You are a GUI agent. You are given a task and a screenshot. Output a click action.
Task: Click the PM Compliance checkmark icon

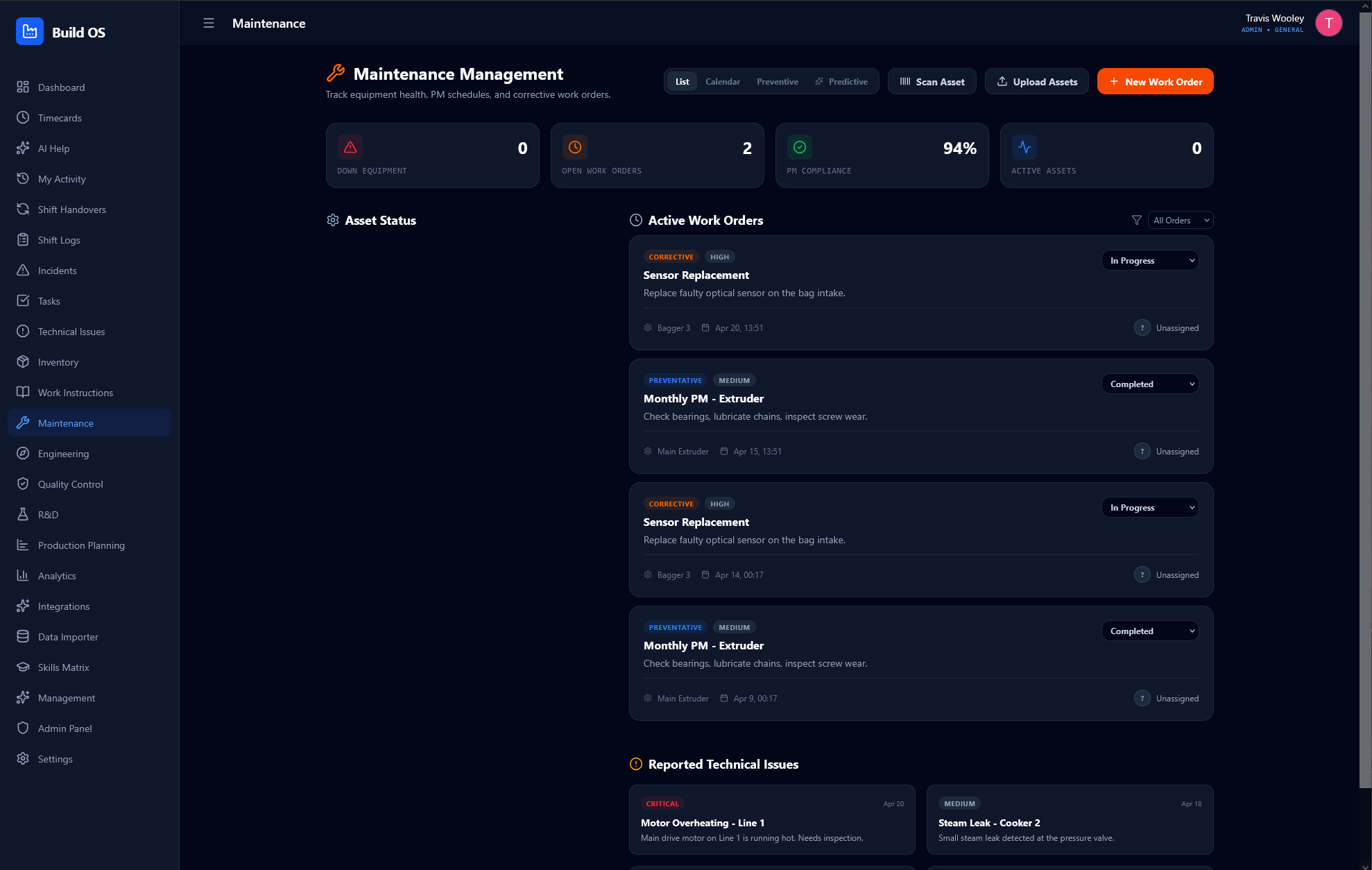(800, 147)
